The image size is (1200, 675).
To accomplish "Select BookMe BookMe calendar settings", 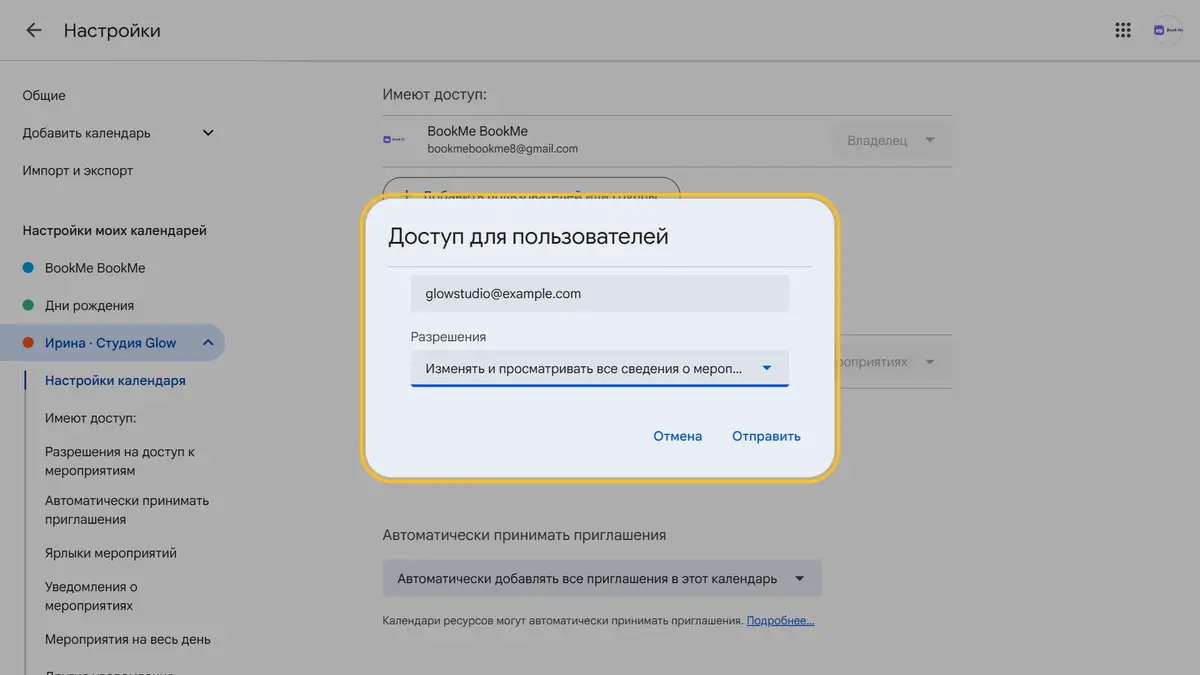I will (95, 268).
